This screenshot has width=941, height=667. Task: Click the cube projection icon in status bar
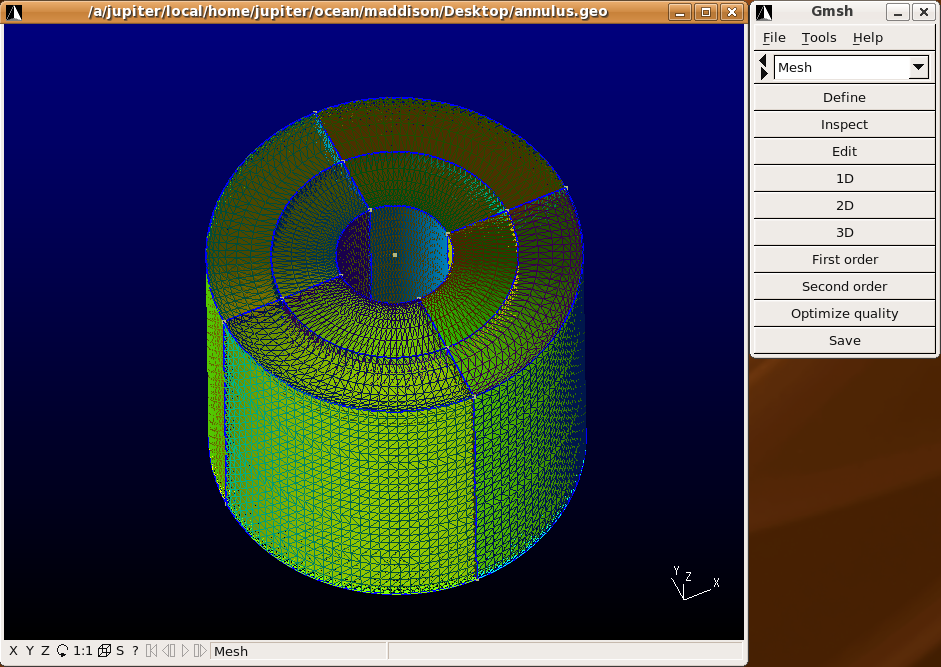click(x=104, y=651)
